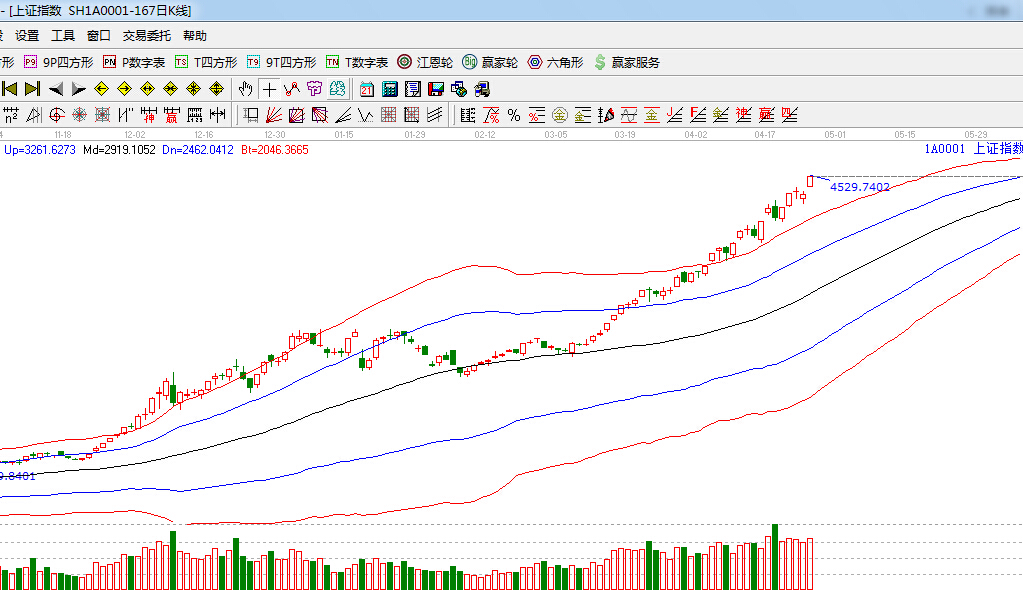Jump to last bar with skip-to-end arrow

click(32, 89)
